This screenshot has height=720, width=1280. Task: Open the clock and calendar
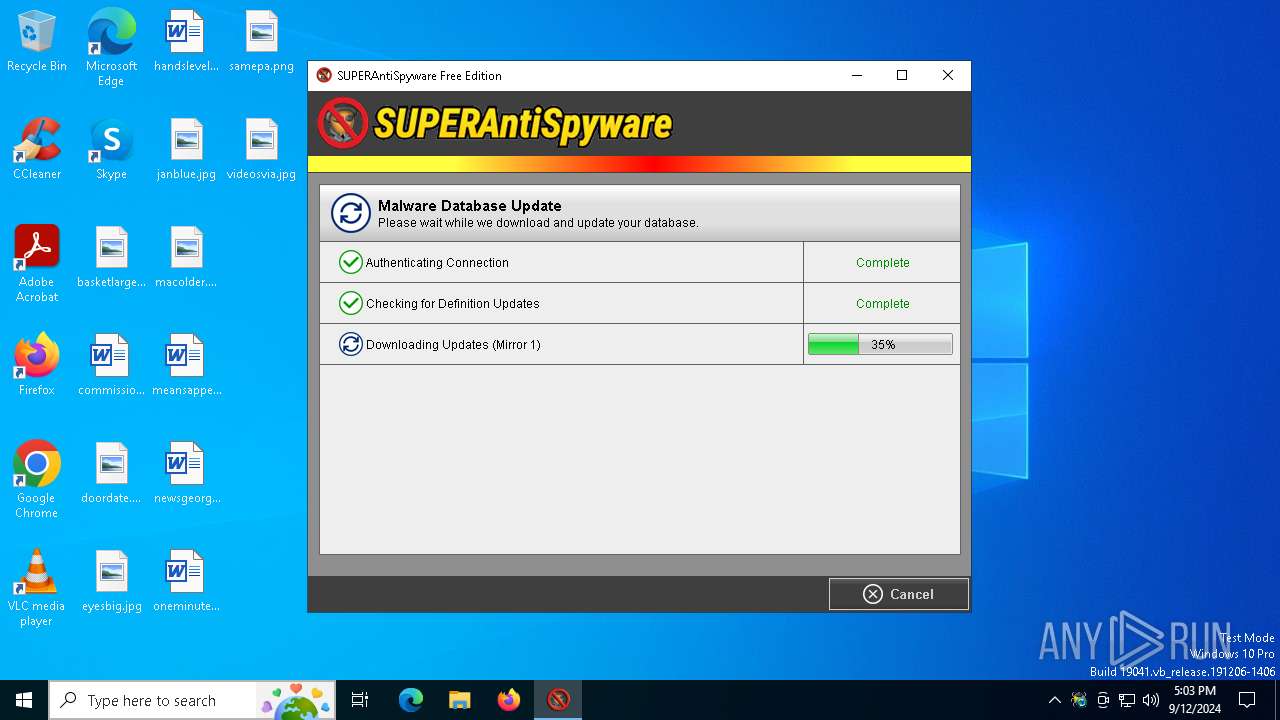tap(1194, 700)
